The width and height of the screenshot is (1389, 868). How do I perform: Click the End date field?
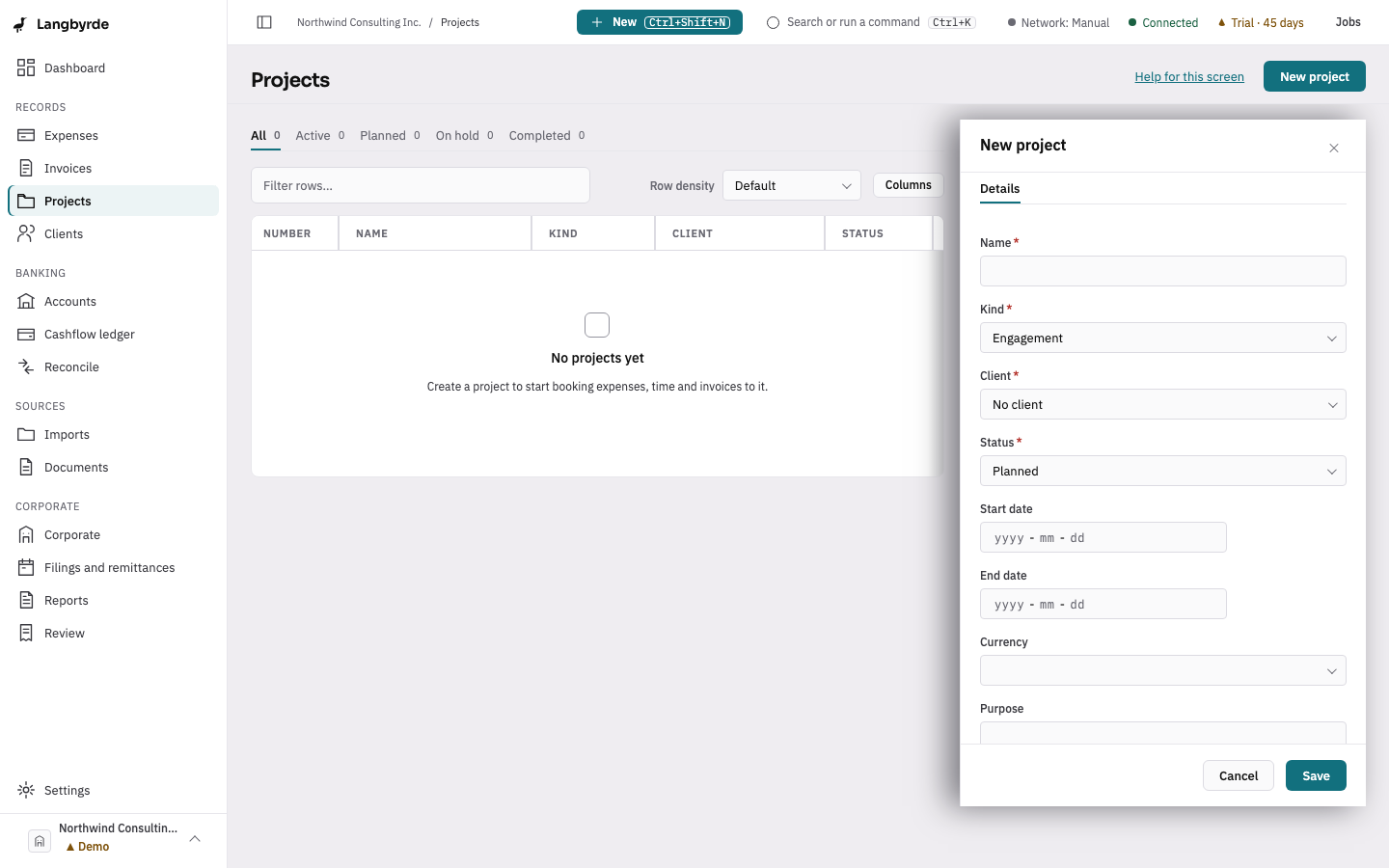tap(1103, 604)
